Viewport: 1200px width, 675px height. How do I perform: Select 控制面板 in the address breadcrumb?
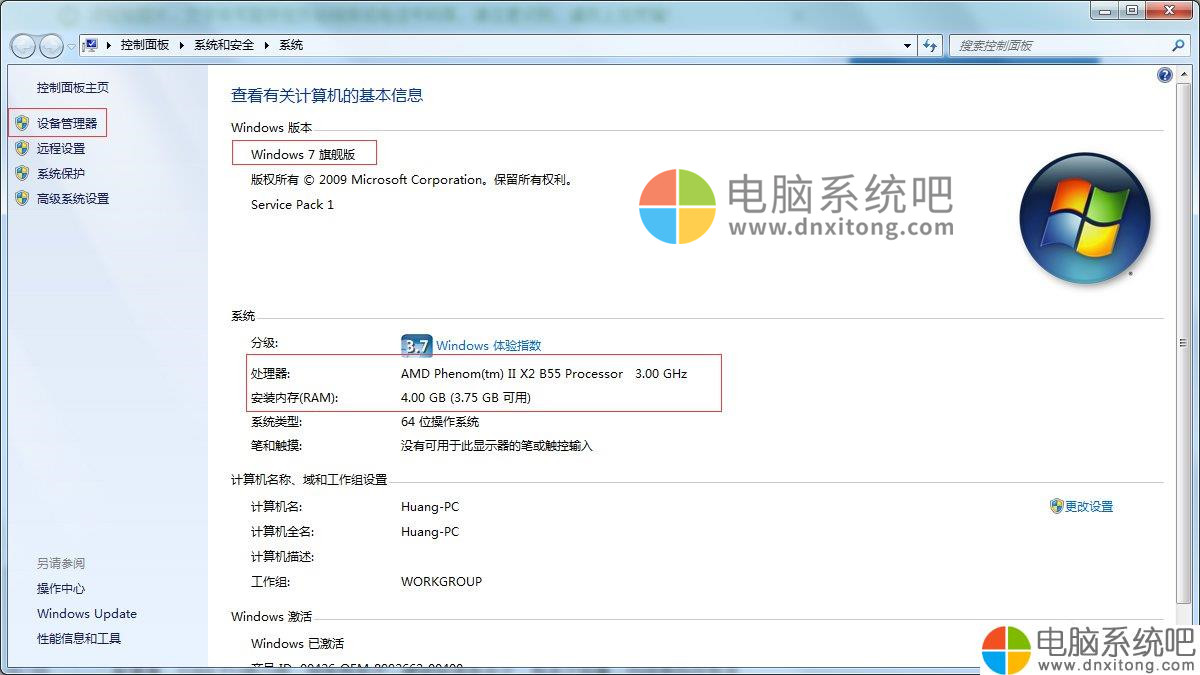click(x=145, y=45)
